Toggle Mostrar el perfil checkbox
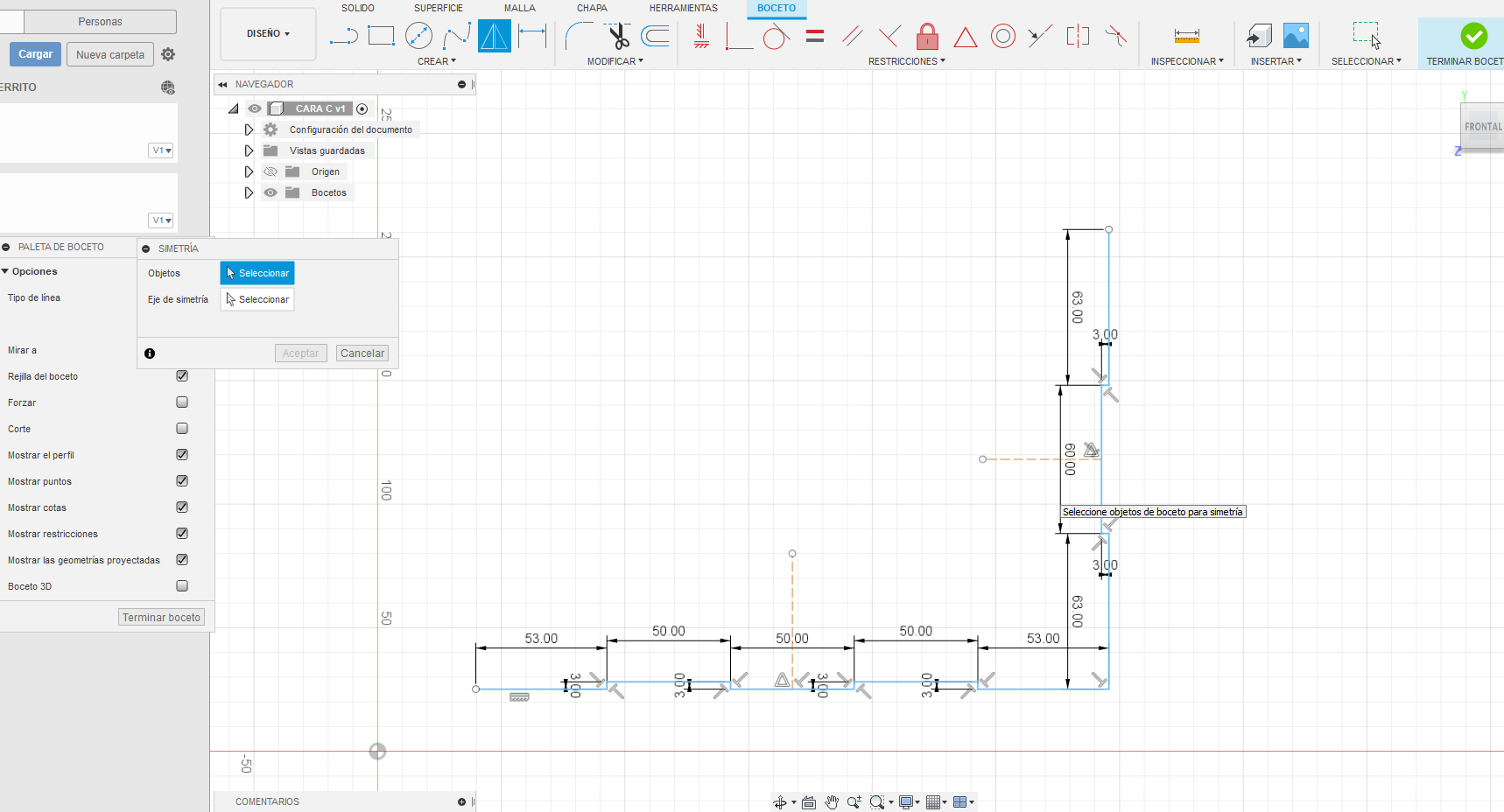Screen dimensions: 1504x812 coord(182,455)
